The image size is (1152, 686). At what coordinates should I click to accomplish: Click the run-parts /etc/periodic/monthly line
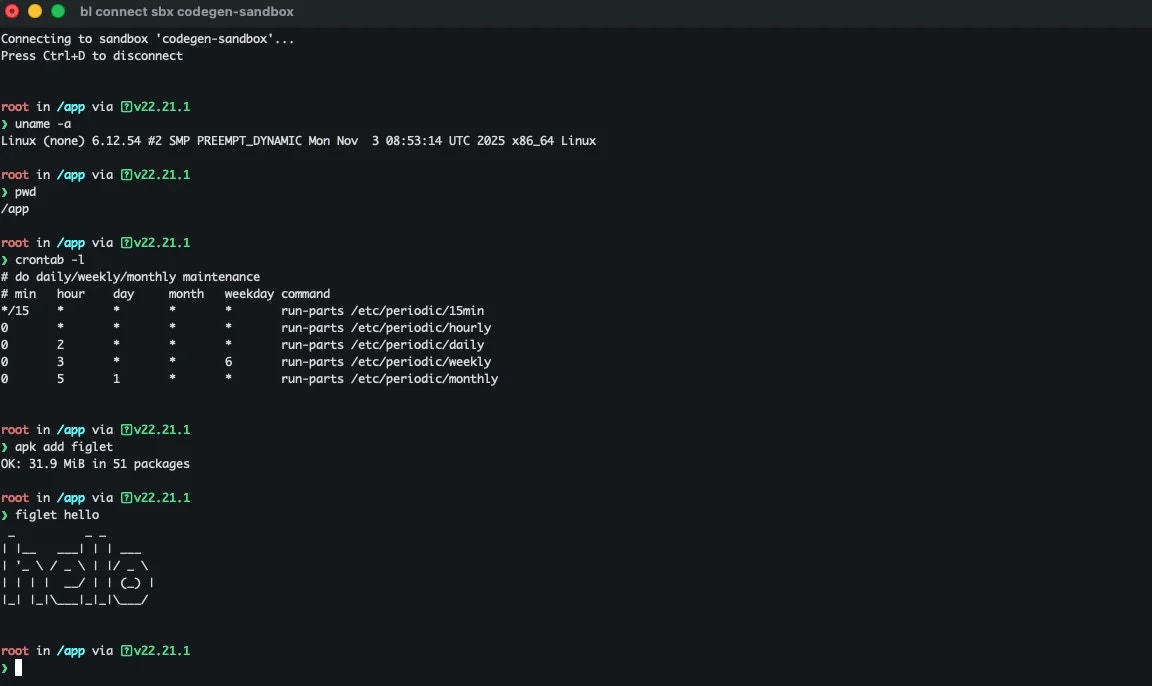coord(389,378)
